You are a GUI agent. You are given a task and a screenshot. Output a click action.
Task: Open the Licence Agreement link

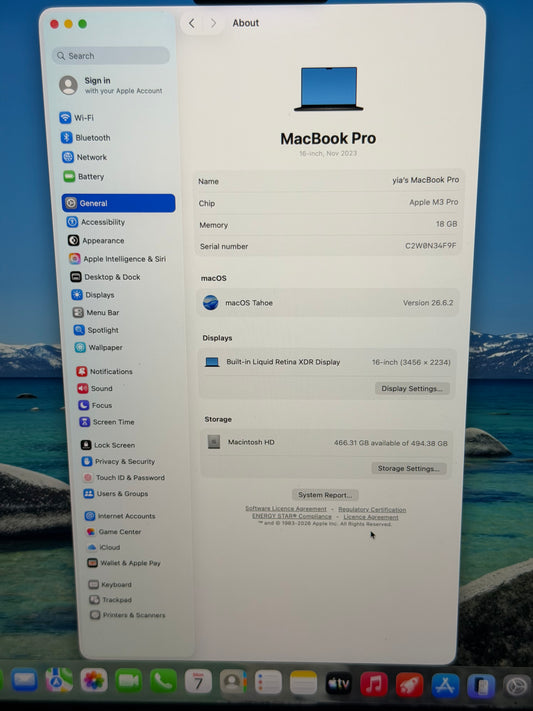[x=371, y=517]
